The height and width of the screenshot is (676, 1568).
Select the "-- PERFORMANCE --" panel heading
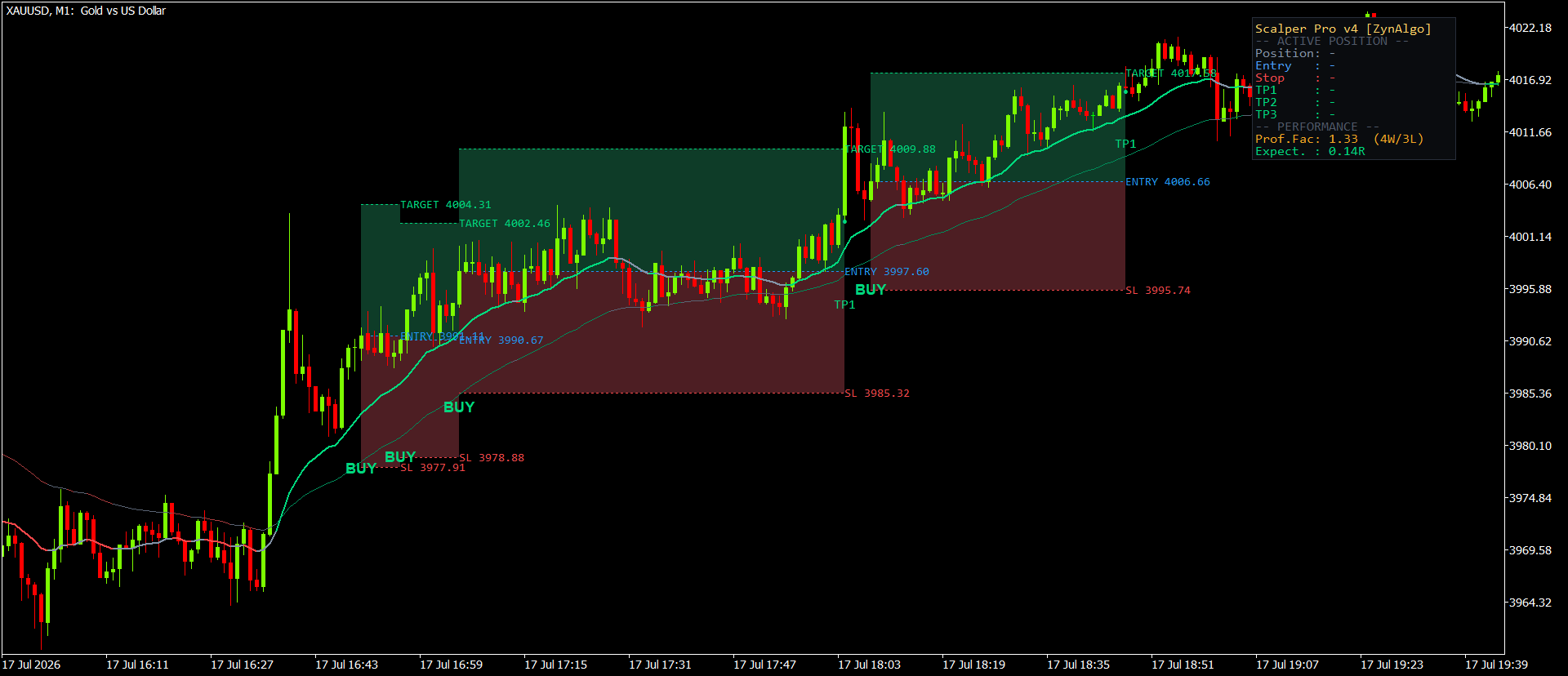(1316, 127)
